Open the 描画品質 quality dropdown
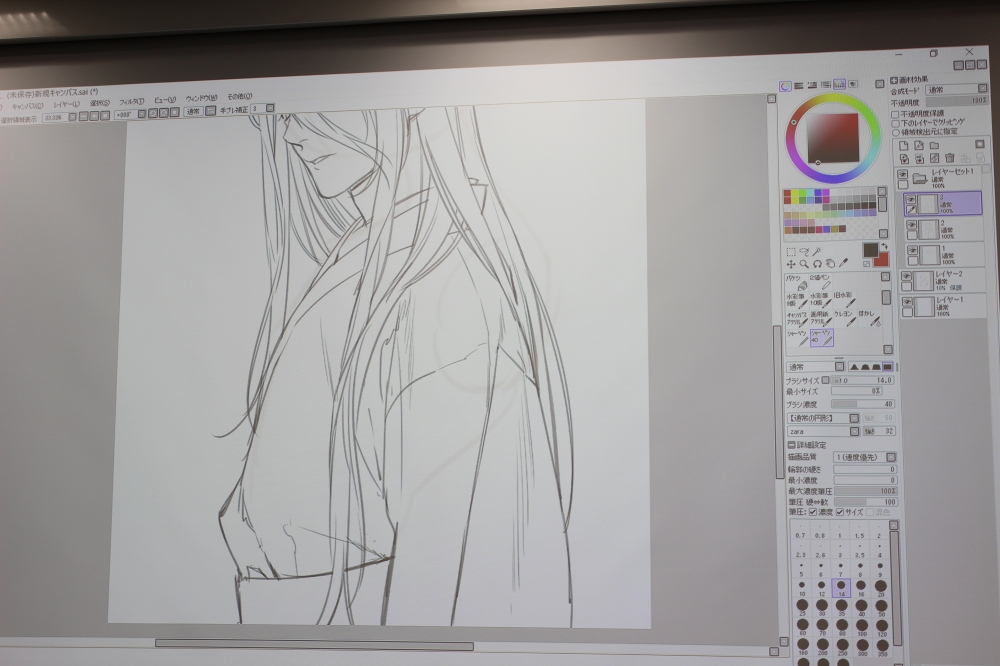This screenshot has width=1000, height=666. (865, 457)
